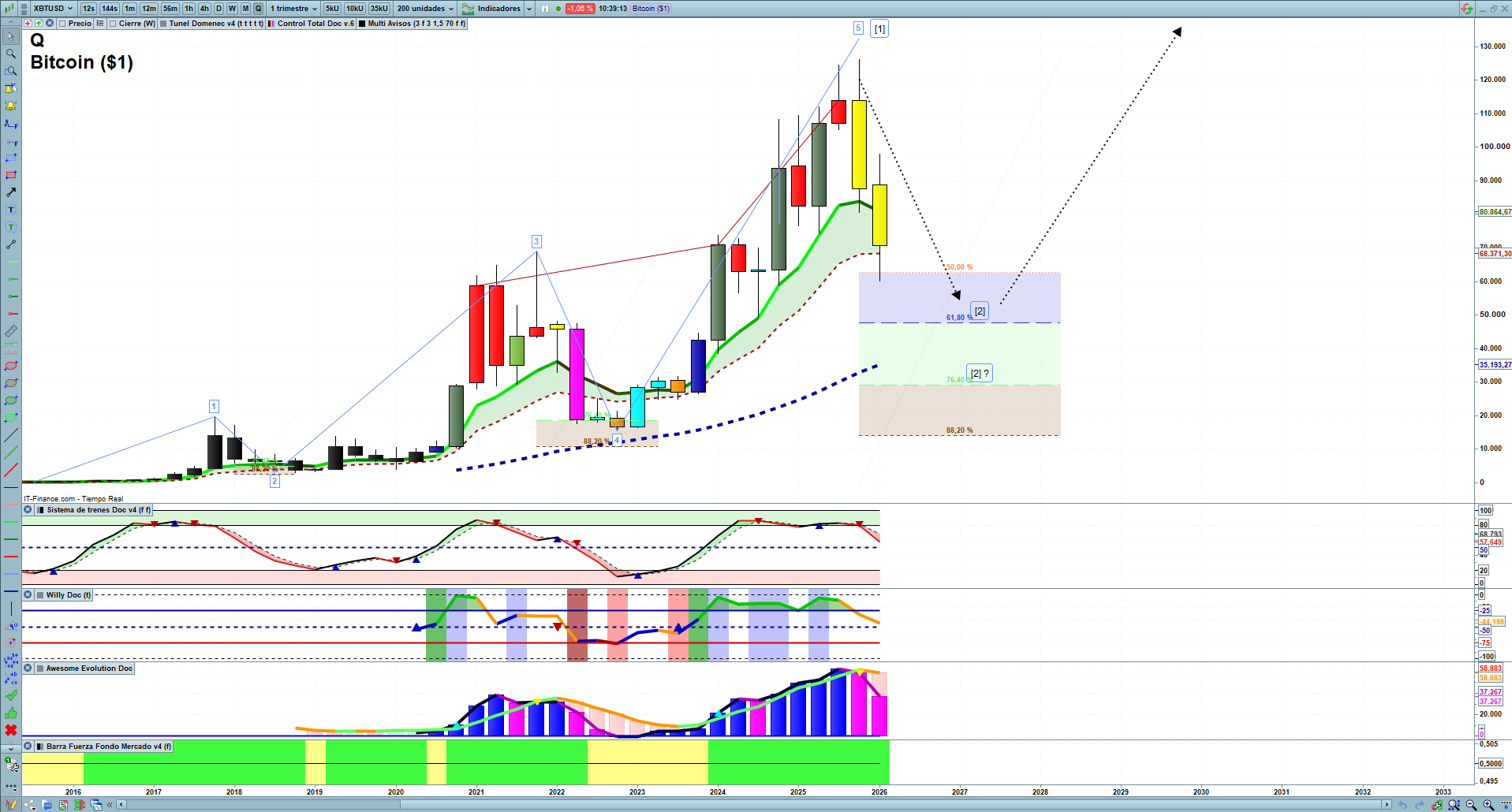Open the Control Total Doc v.6 label
This screenshot has width=1512, height=812.
click(315, 24)
